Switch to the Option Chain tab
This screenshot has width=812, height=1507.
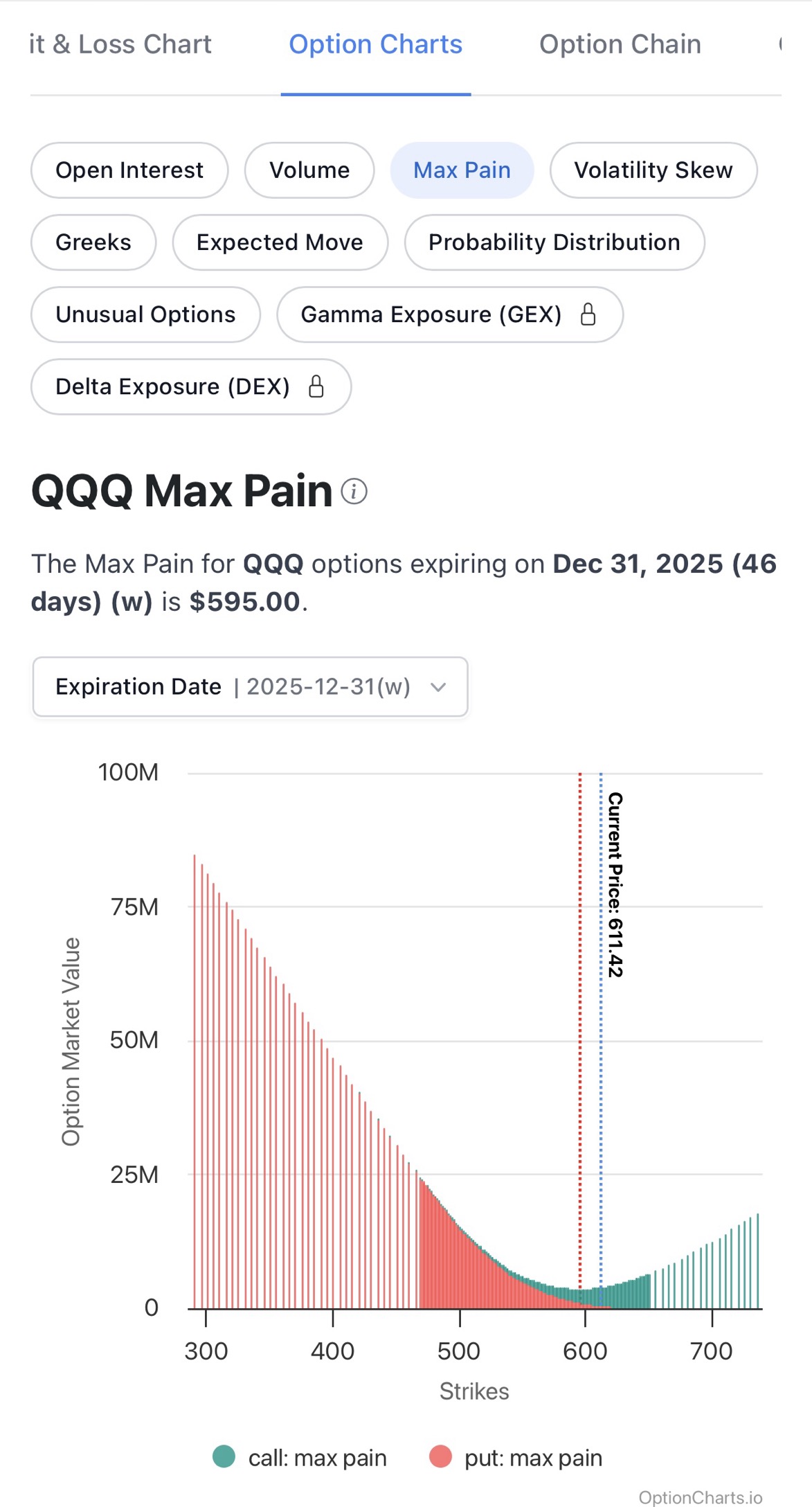coord(620,44)
